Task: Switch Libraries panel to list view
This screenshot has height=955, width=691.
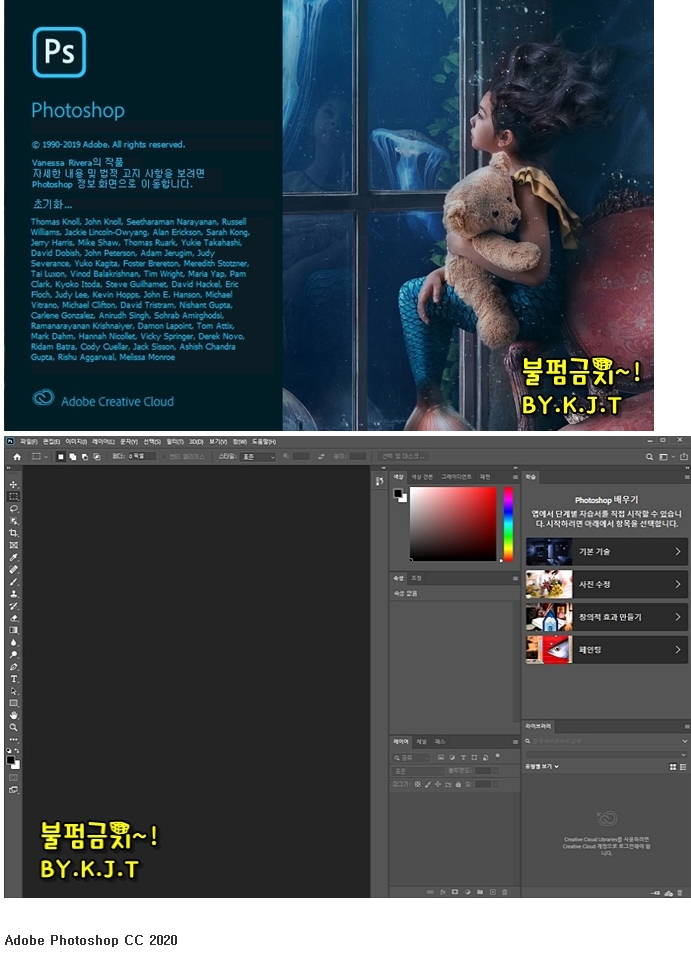Action: pos(683,767)
